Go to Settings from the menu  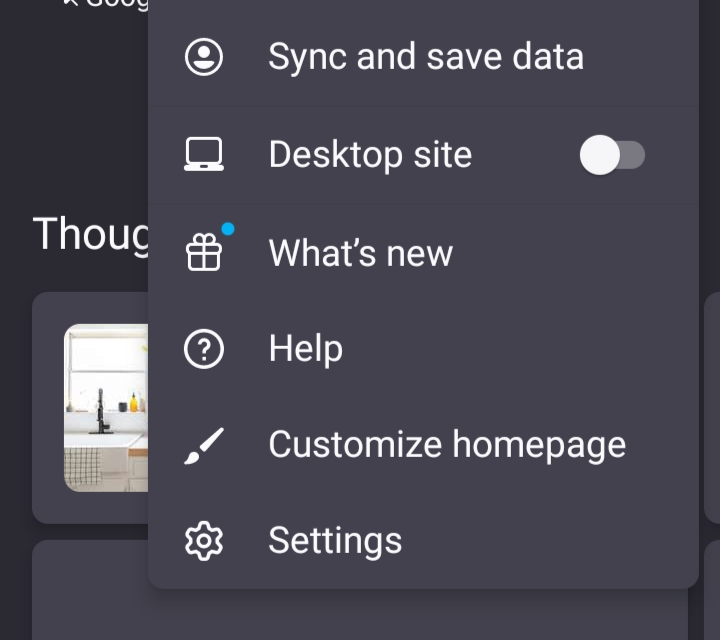(x=335, y=541)
